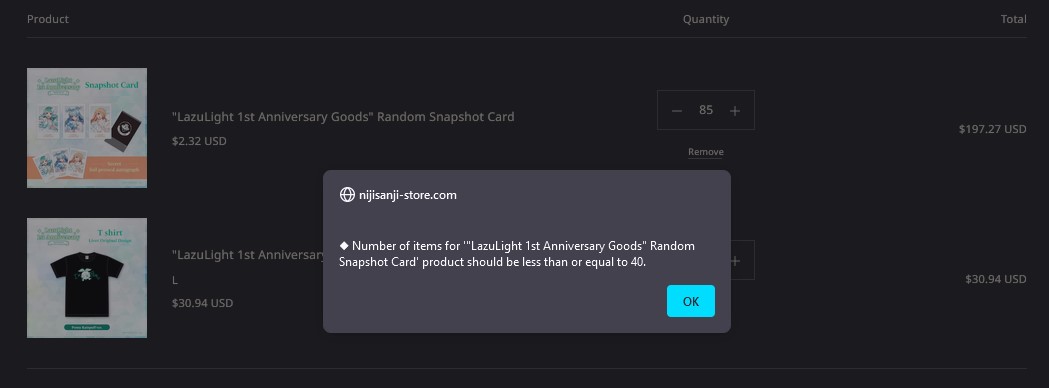Click the L size label under T-shirt
Screen dimensions: 1049x388
[x=175, y=280]
